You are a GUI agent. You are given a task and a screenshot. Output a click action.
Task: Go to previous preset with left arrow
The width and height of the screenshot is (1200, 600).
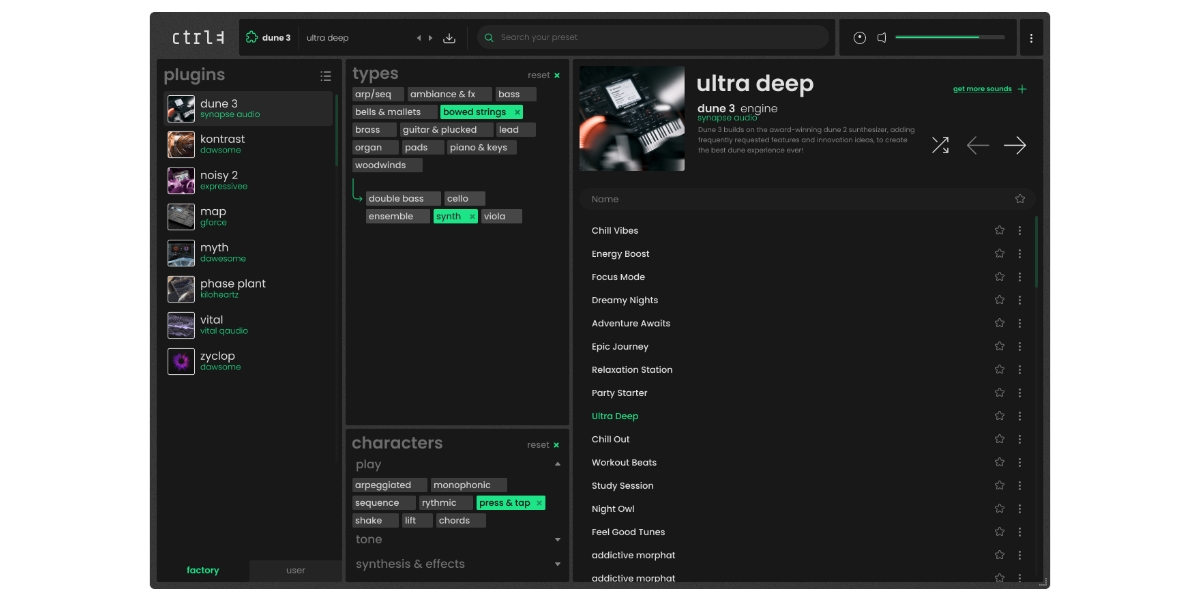(977, 146)
